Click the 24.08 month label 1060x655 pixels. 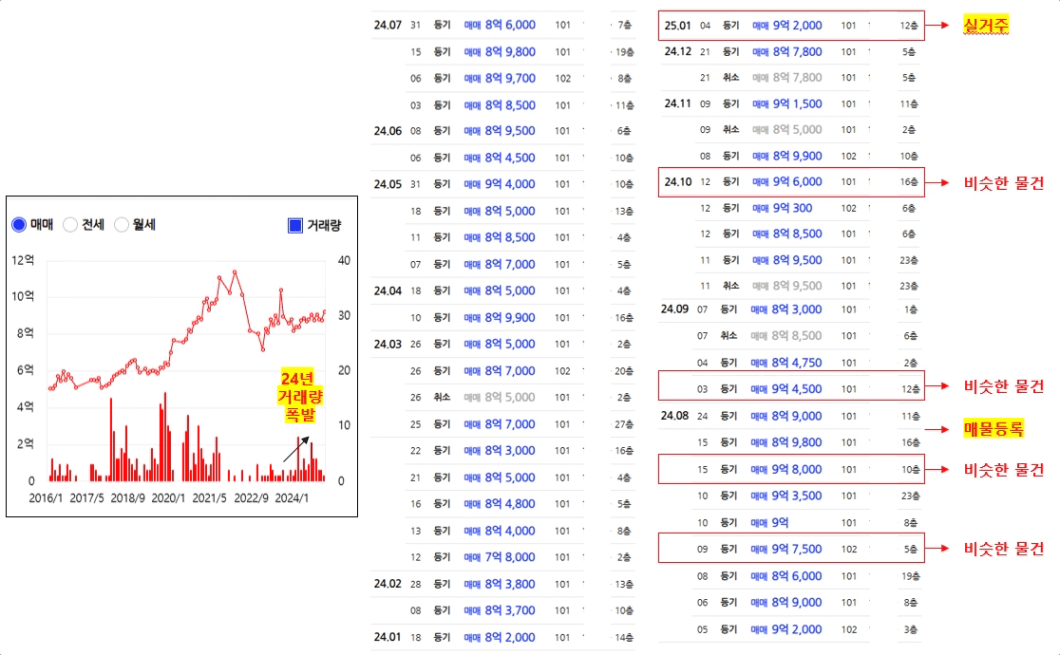click(675, 416)
